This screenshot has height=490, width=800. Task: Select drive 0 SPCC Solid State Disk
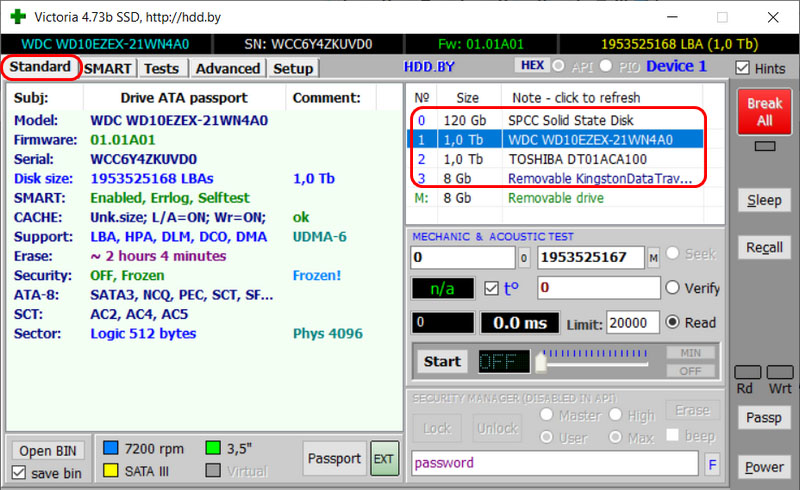(556, 120)
